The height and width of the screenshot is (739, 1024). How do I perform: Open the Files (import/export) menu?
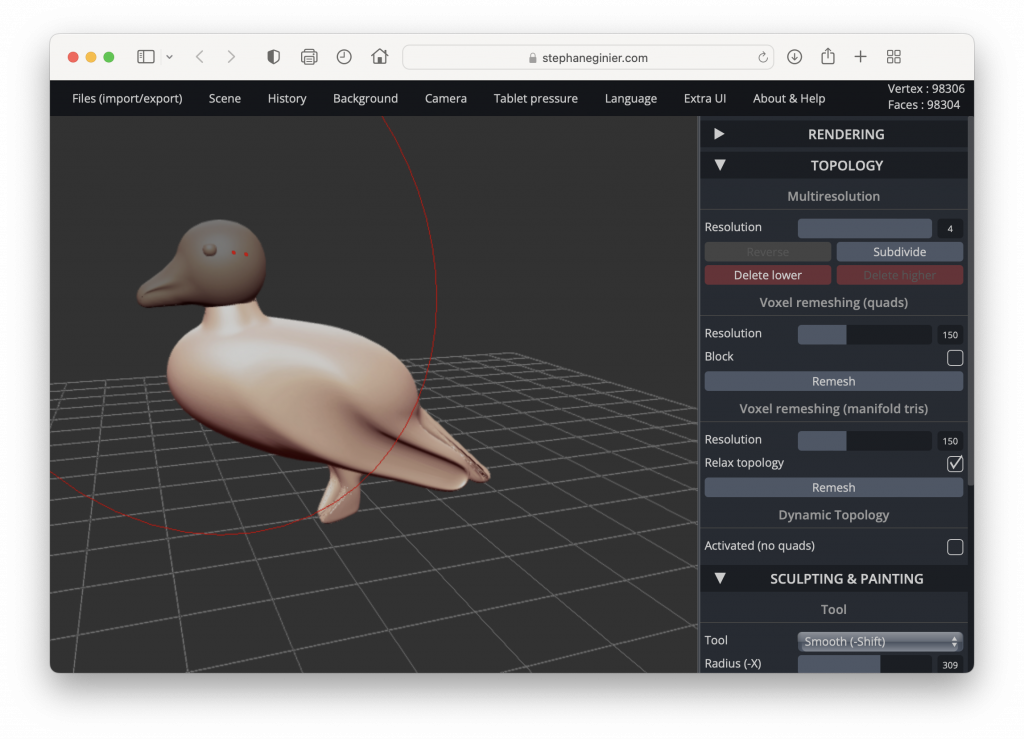(127, 99)
